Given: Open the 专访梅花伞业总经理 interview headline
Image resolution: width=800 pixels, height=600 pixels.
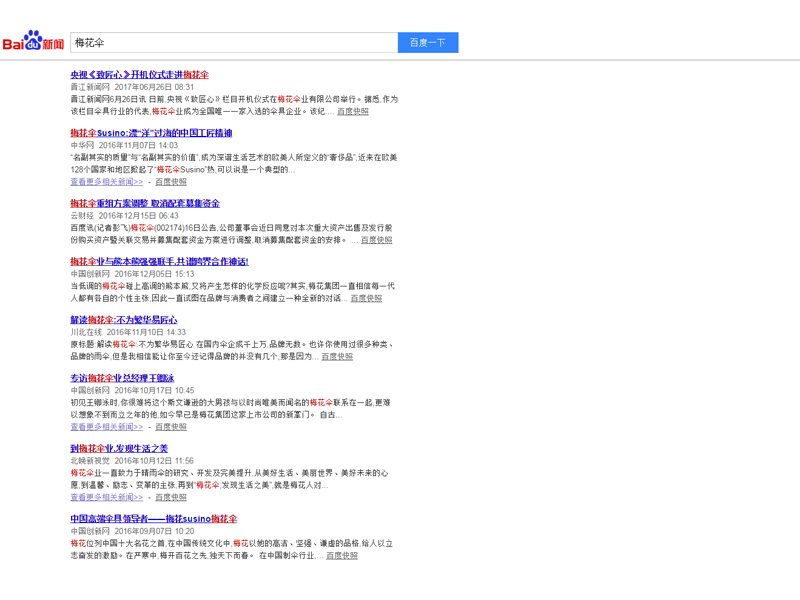Looking at the screenshot, I should 122,378.
